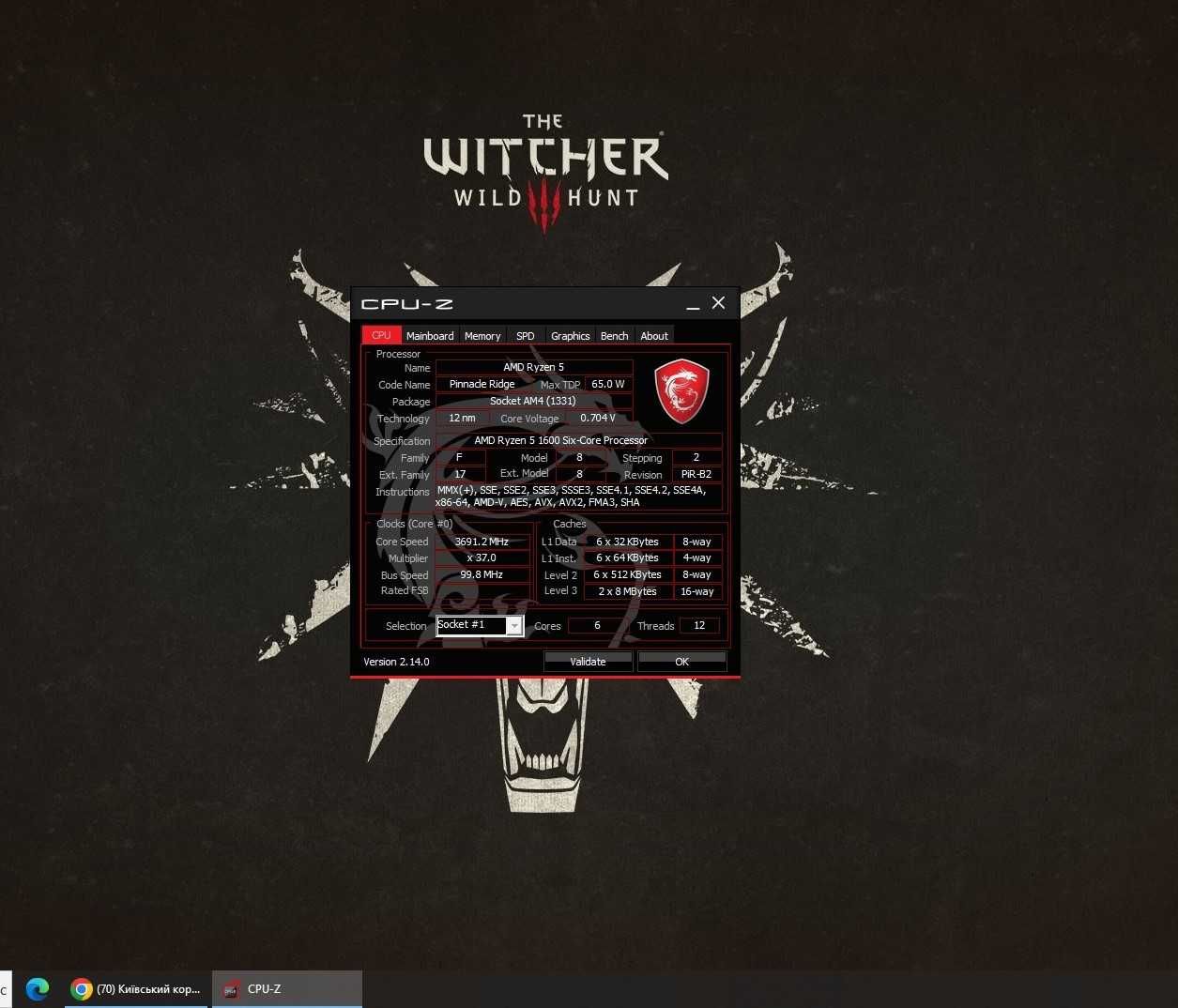This screenshot has height=1008, width=1178.
Task: Open the Bench tab
Action: pyautogui.click(x=615, y=336)
